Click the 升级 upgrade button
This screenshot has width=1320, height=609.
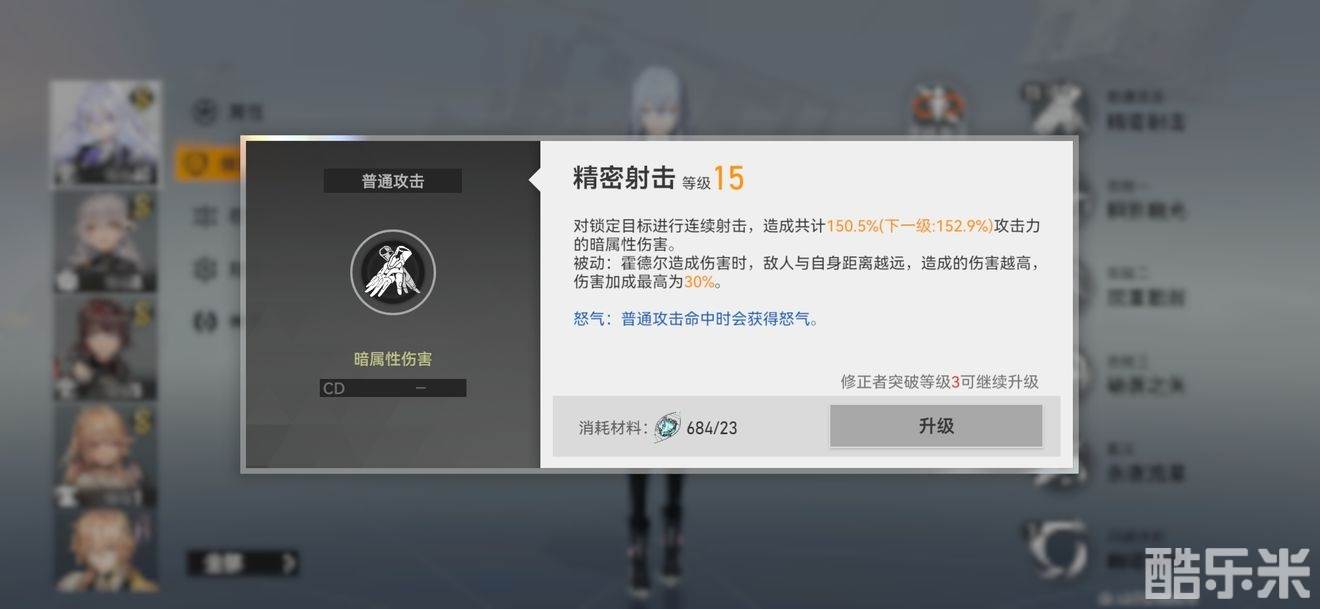point(936,426)
